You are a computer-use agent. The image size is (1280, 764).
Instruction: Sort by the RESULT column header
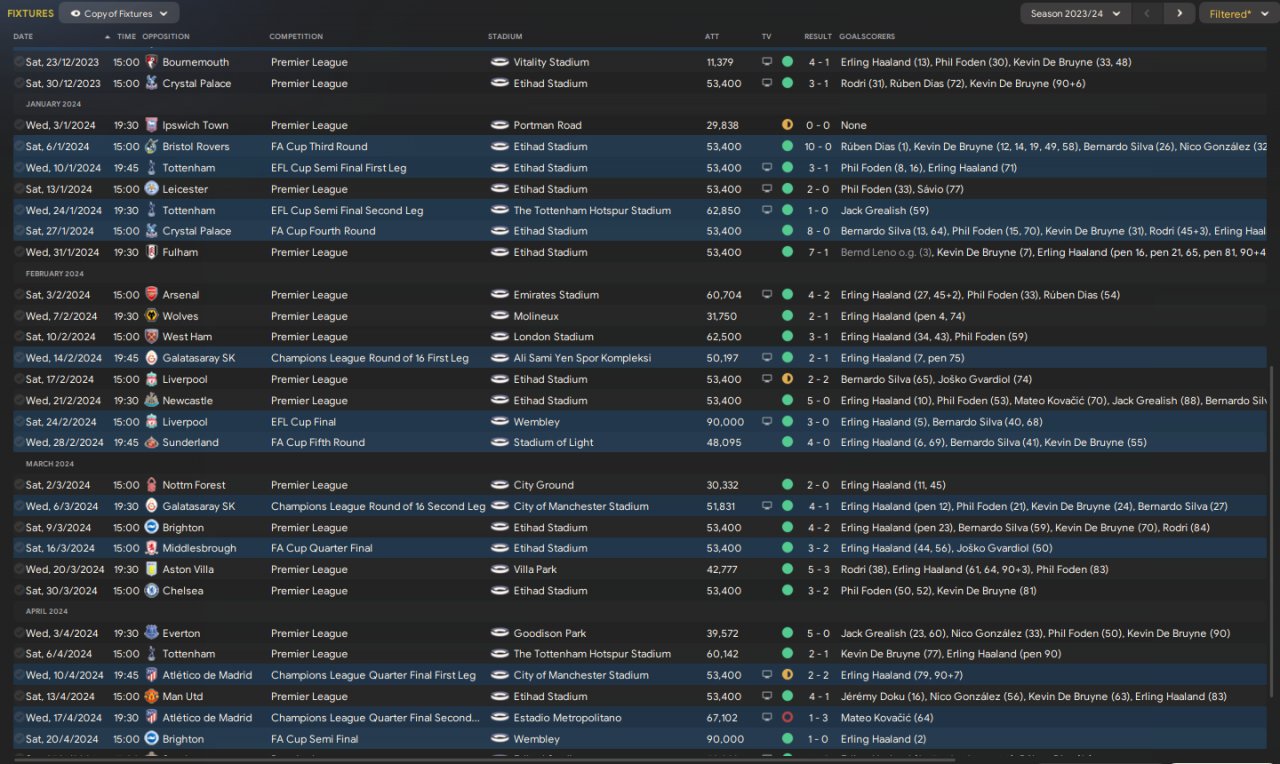click(x=818, y=37)
